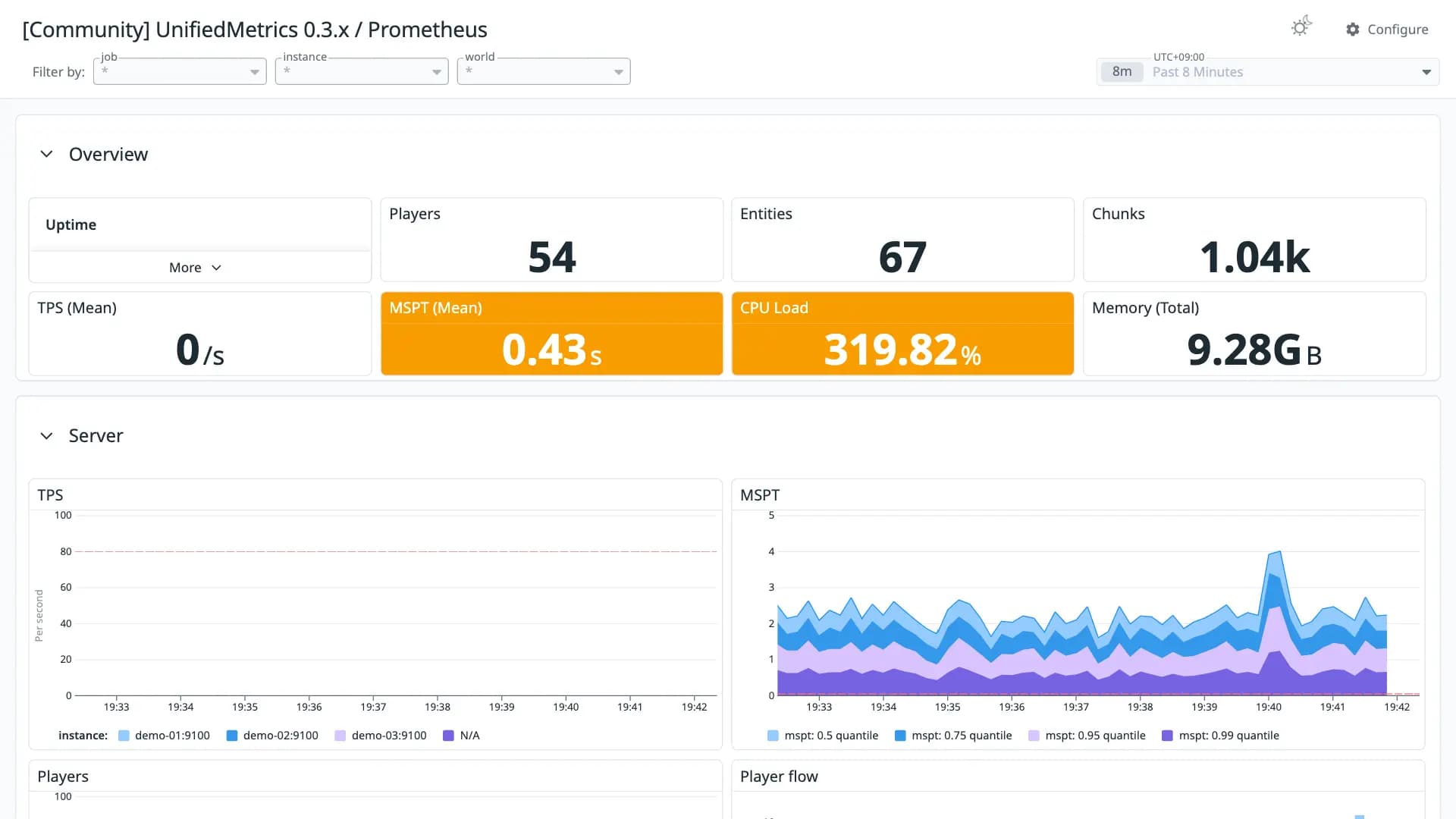Click the 19:33 tick label on TPS chart

pyautogui.click(x=116, y=707)
